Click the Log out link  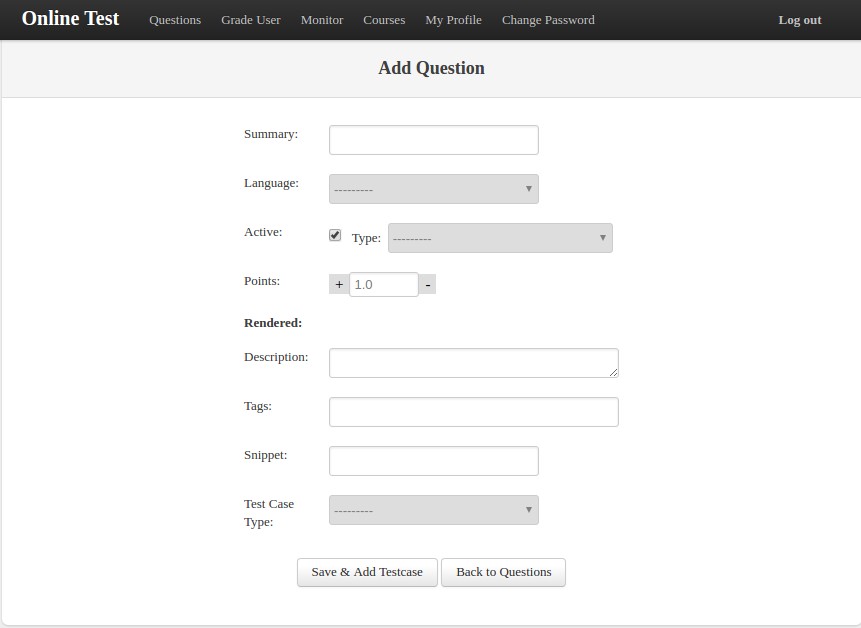[800, 20]
